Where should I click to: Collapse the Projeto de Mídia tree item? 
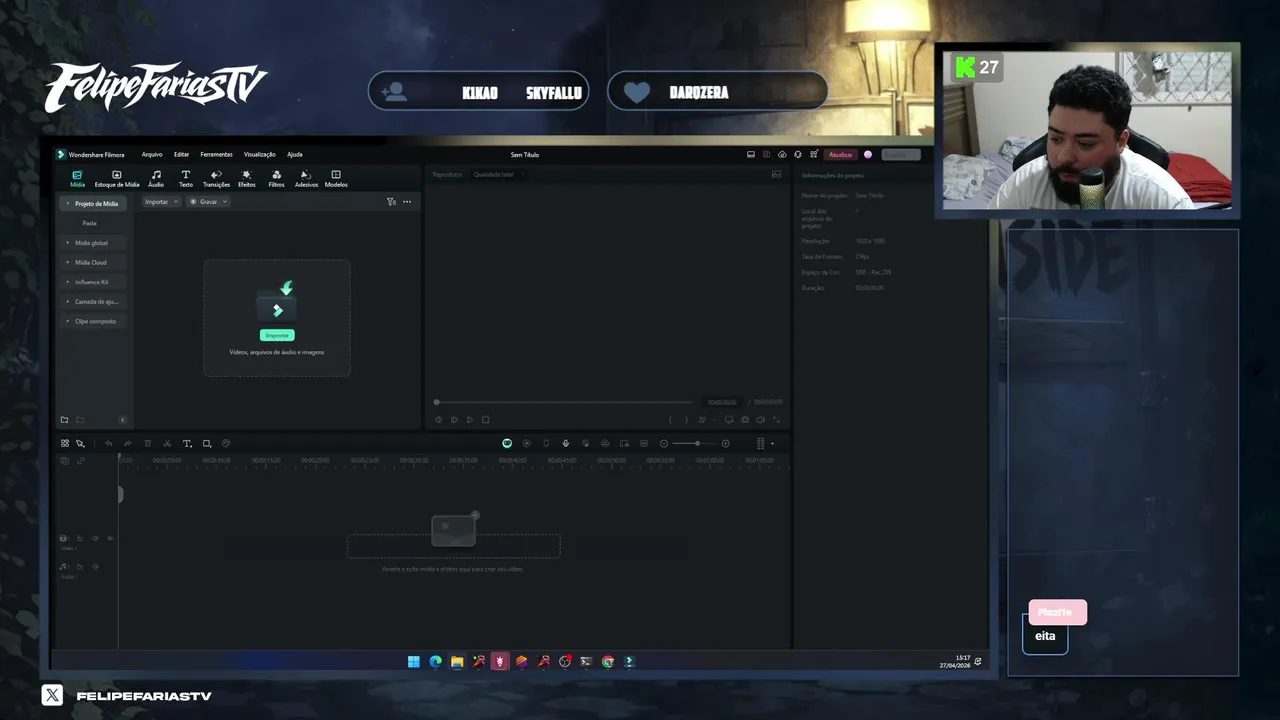tap(68, 204)
